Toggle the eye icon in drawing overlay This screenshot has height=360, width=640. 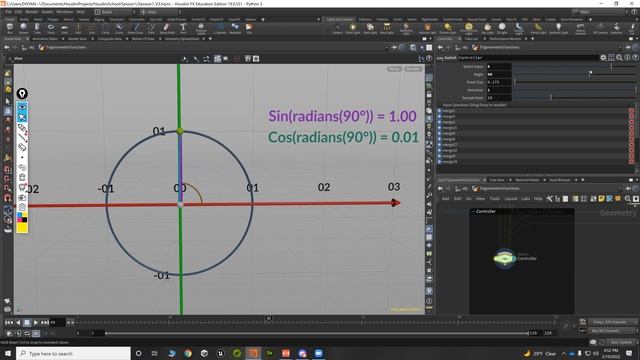(22, 107)
